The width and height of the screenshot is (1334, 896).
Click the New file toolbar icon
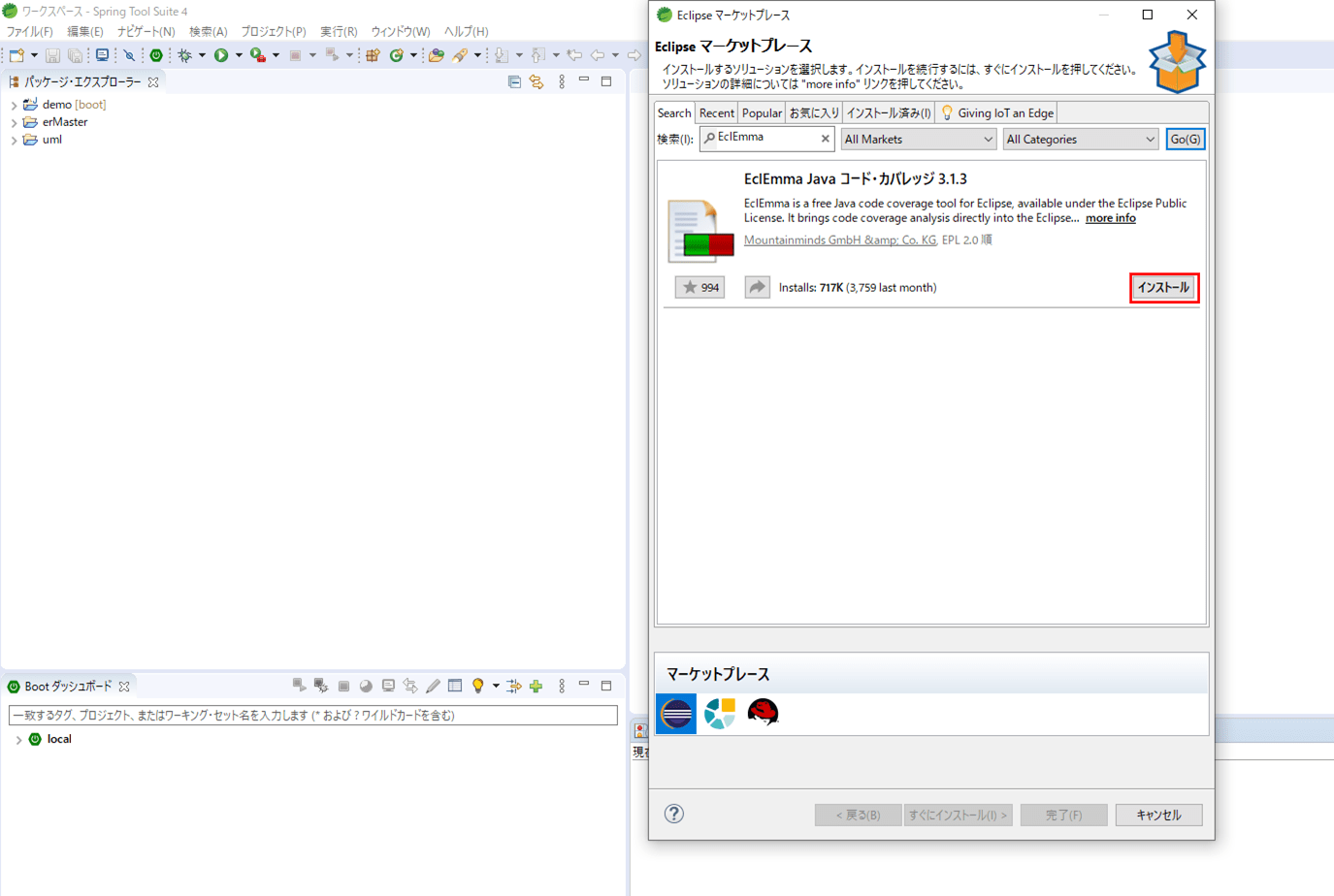click(16, 55)
